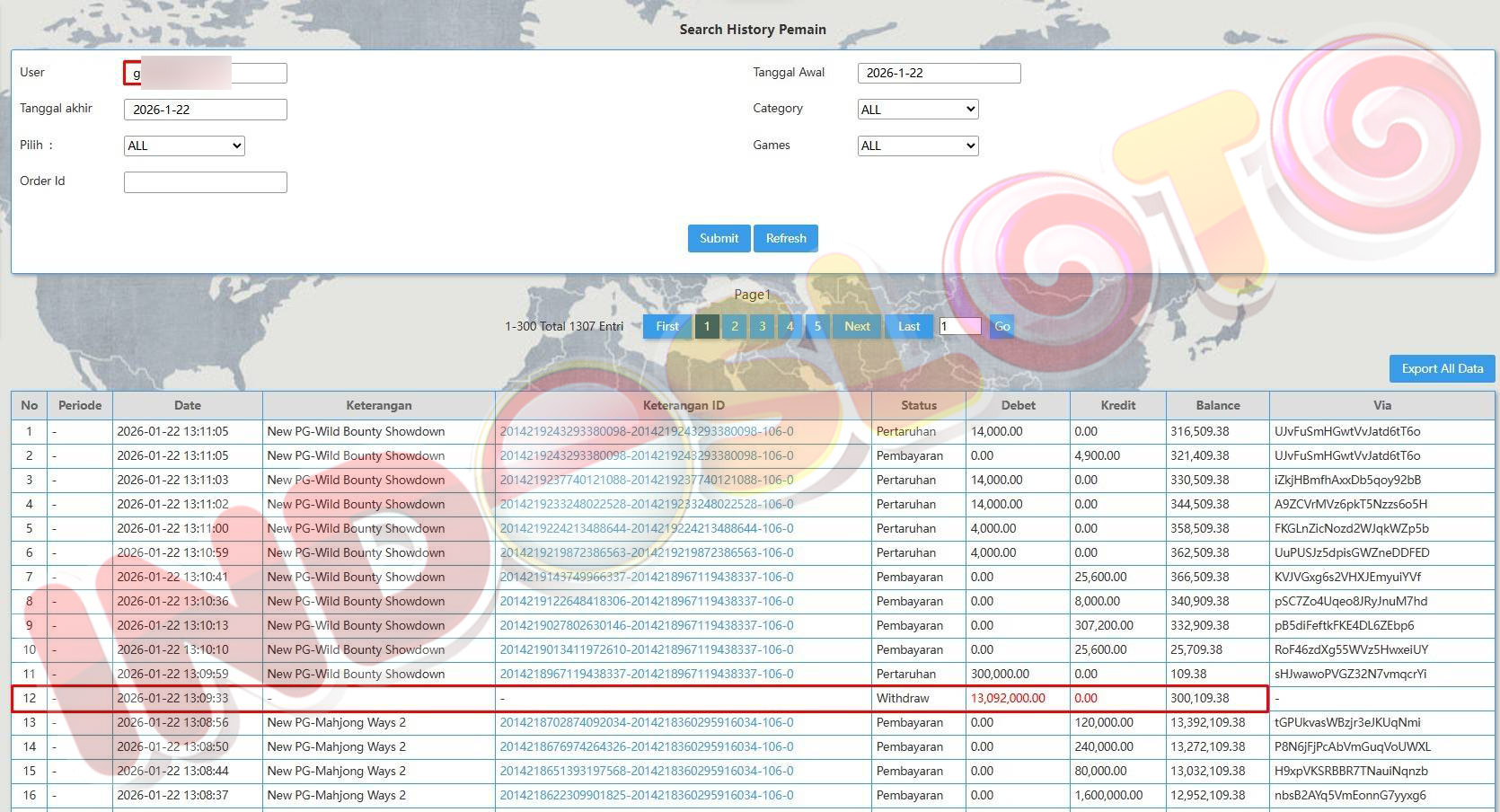Select the Tanggal Awal date field
1500x812 pixels.
tap(939, 74)
